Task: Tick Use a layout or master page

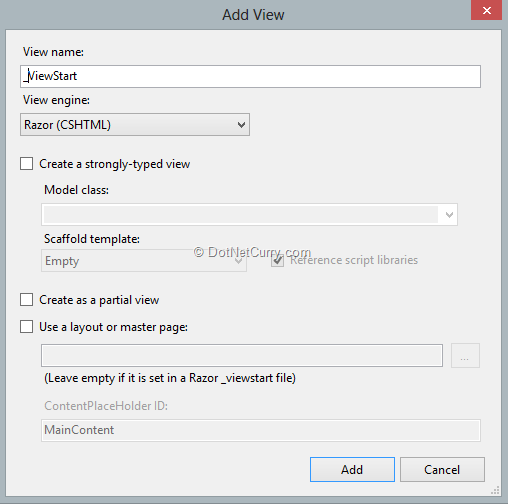Action: coord(26,327)
